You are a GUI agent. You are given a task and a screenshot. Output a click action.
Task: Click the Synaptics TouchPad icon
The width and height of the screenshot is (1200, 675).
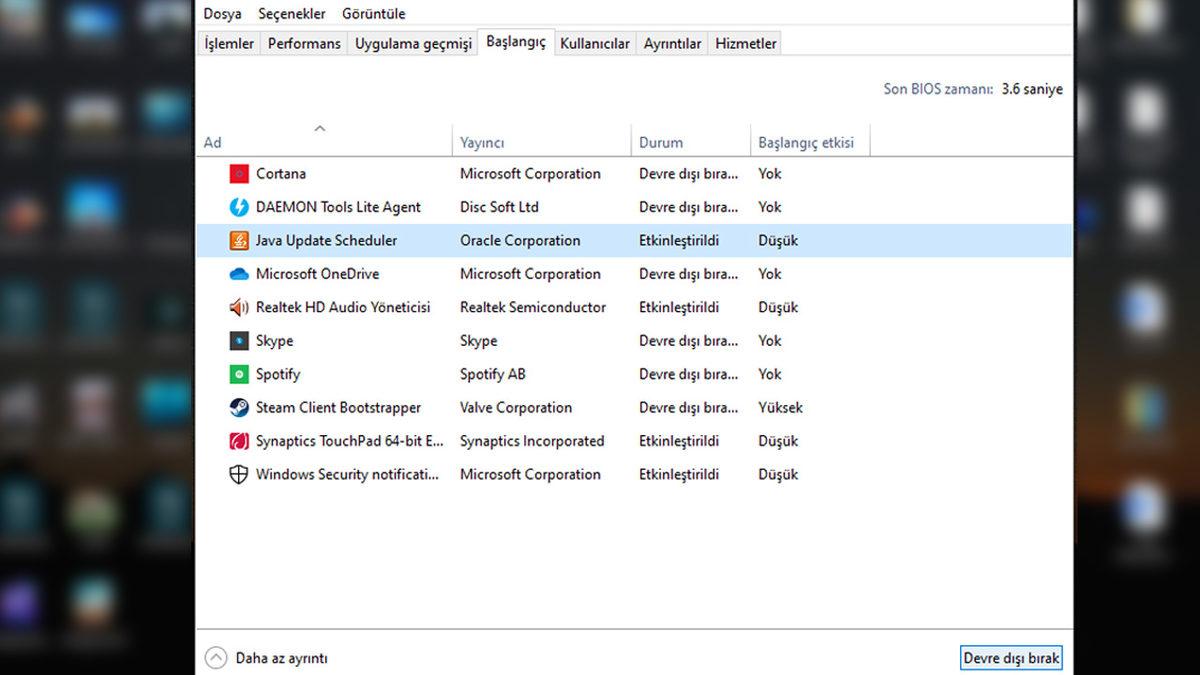coord(238,440)
